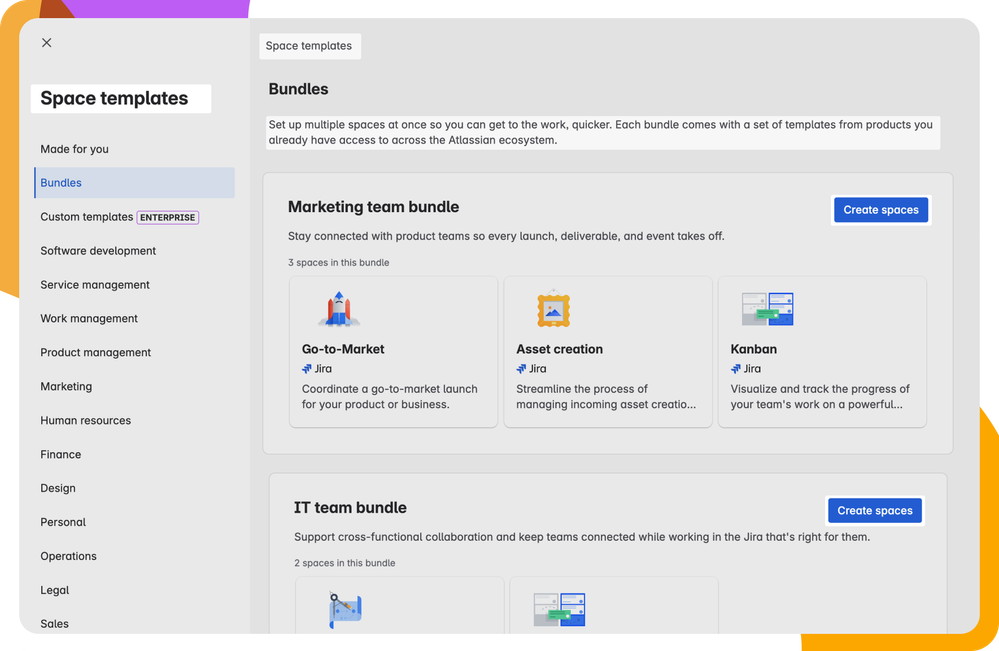Click the Space templates breadcrumb
999x651 pixels.
click(309, 46)
